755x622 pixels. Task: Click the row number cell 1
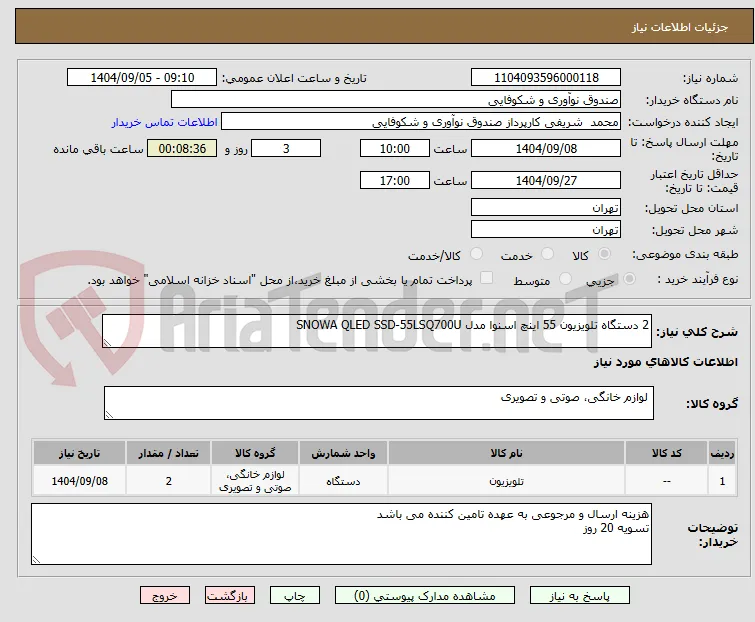[722, 481]
